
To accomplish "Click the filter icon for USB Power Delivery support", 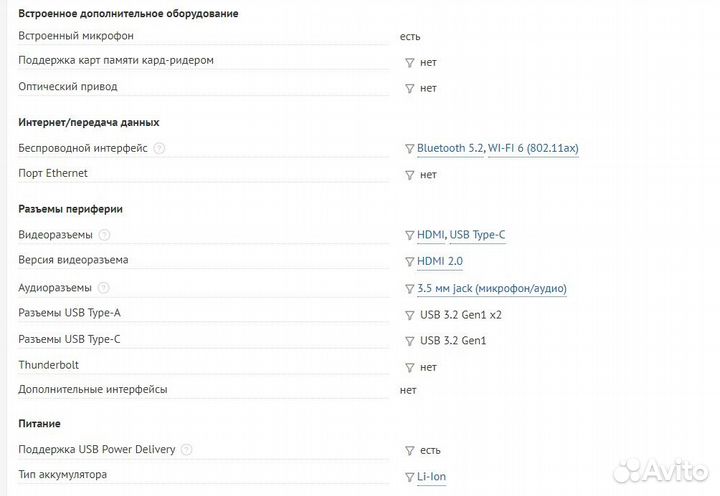I will tap(409, 451).
